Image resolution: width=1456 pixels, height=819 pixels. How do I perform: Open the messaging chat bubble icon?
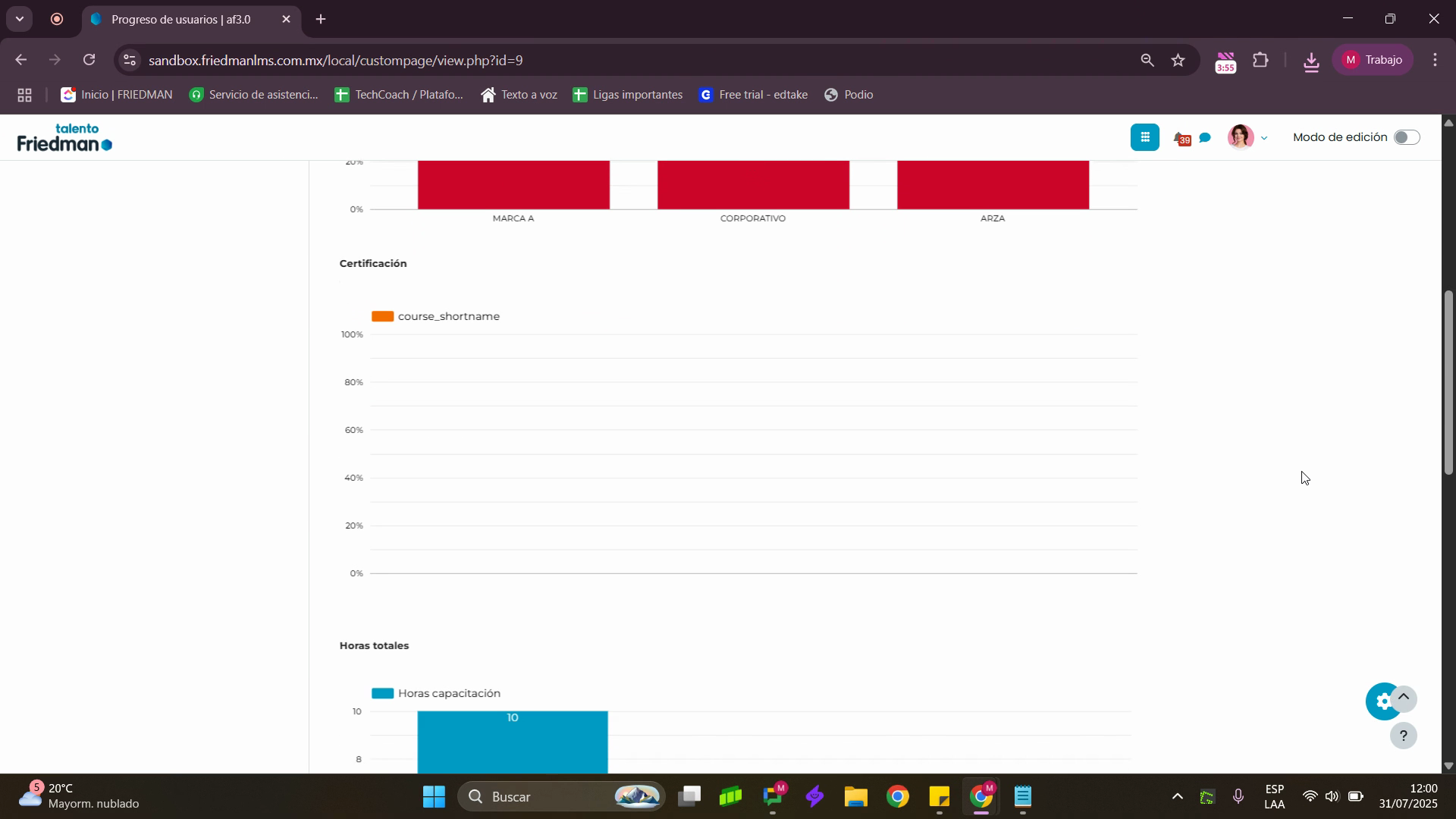(1205, 138)
